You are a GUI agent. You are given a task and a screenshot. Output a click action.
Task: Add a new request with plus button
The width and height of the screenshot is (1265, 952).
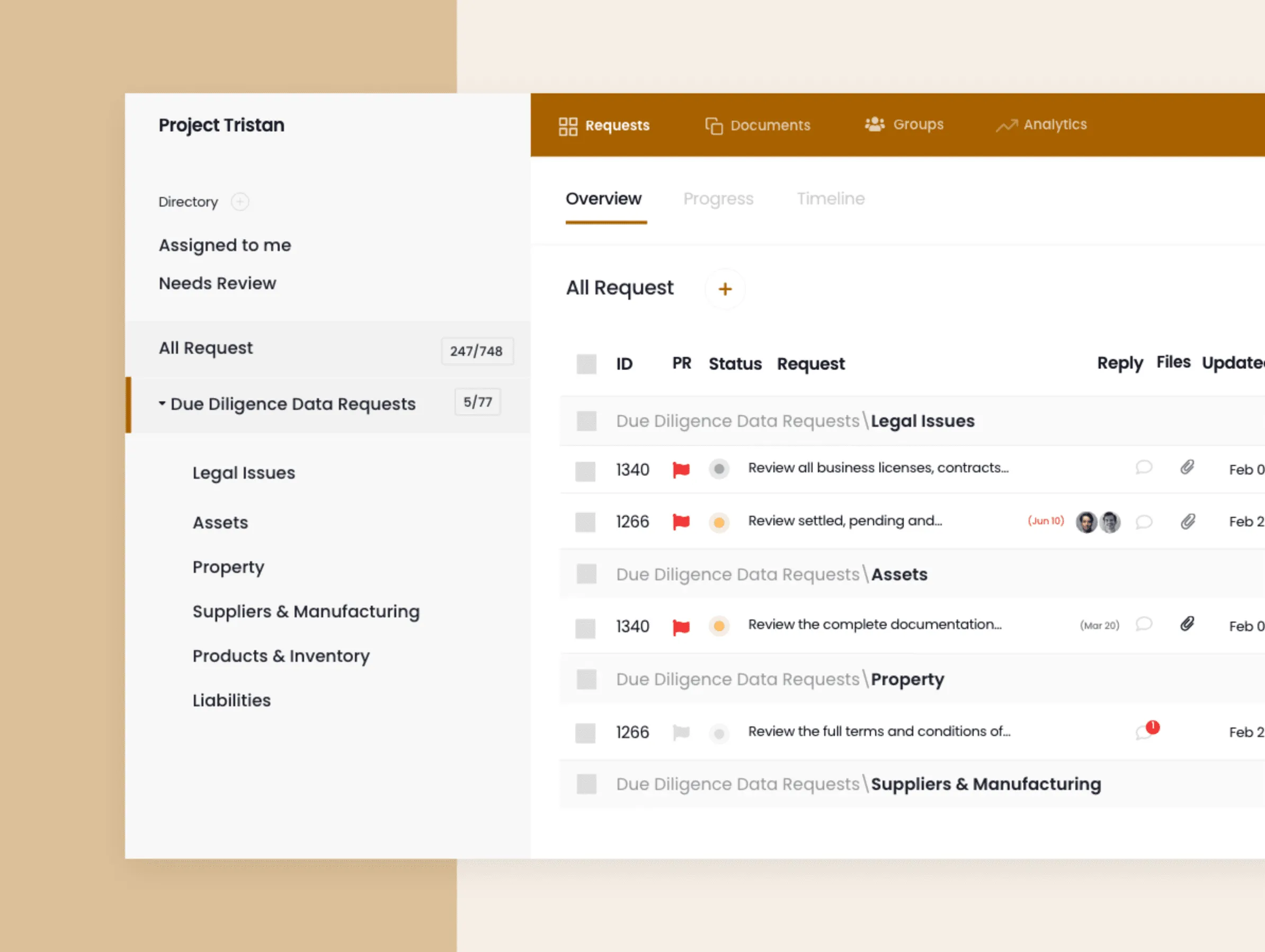pyautogui.click(x=725, y=289)
